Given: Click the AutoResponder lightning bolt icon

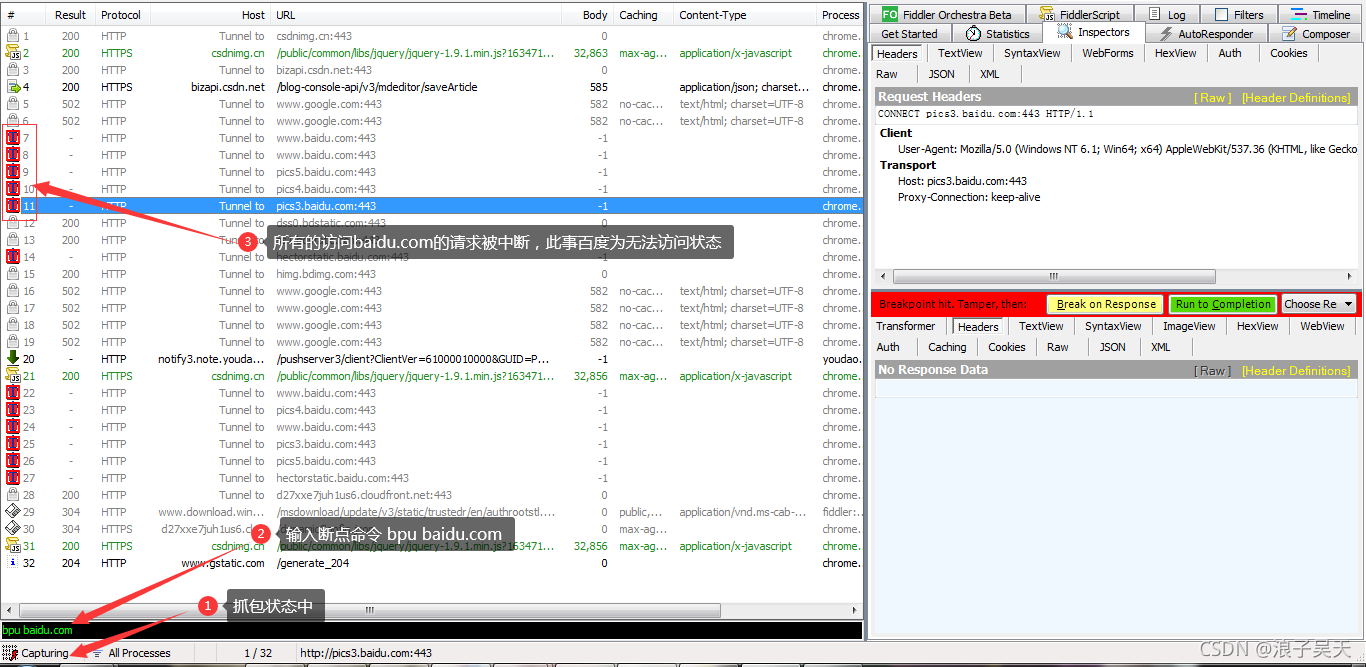Looking at the screenshot, I should (x=1165, y=34).
